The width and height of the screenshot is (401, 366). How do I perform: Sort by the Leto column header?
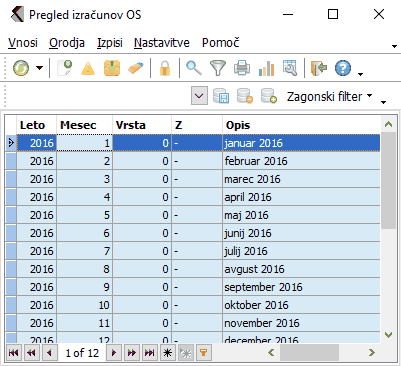pos(37,125)
